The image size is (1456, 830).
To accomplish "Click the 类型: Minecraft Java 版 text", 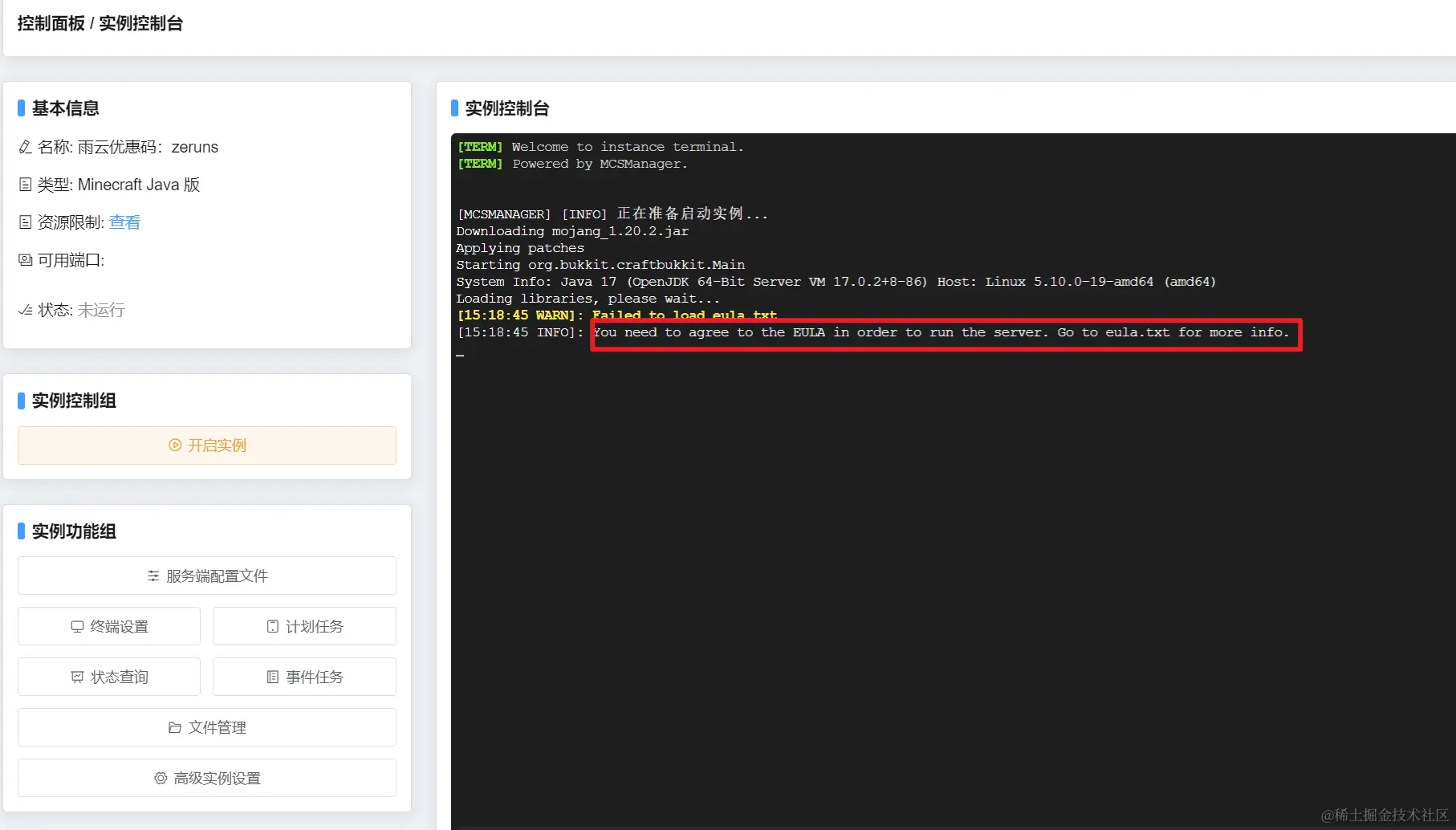I will click(x=119, y=185).
